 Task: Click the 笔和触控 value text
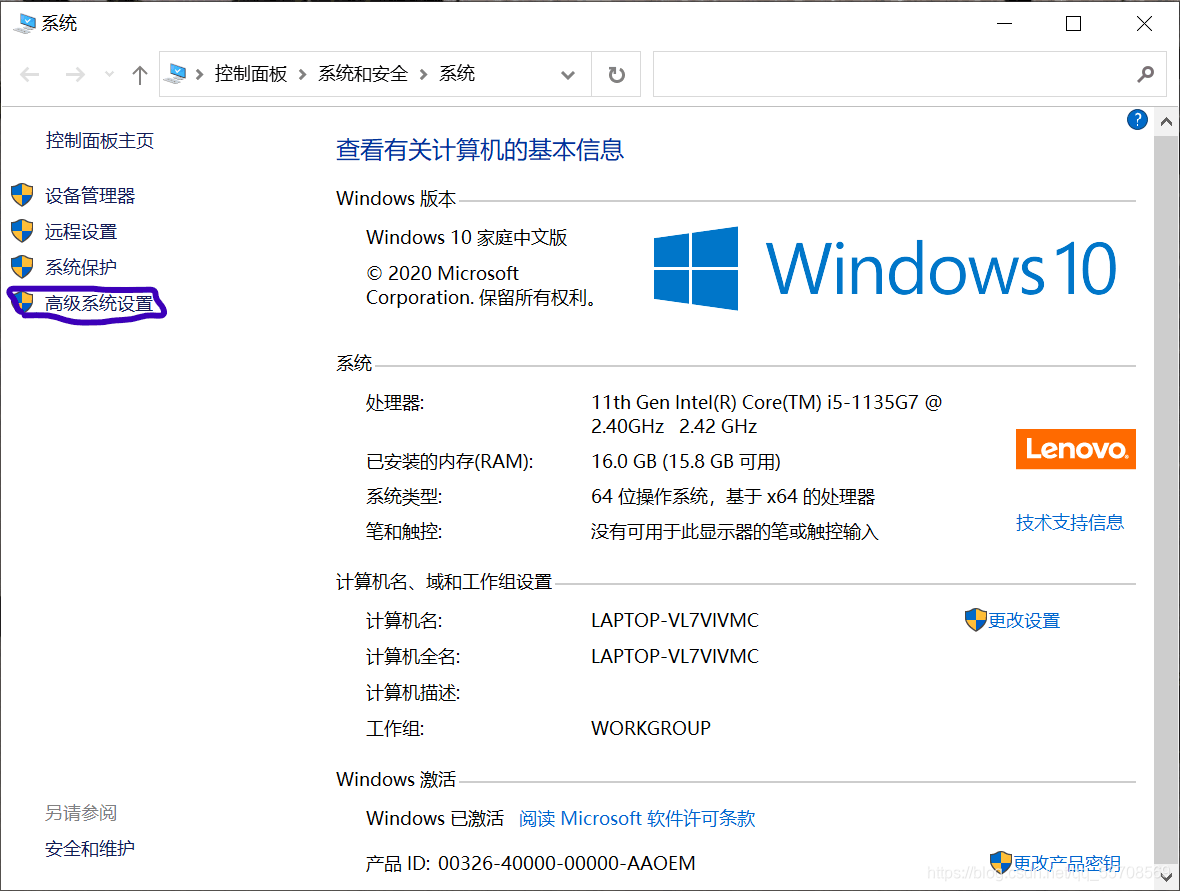click(734, 532)
